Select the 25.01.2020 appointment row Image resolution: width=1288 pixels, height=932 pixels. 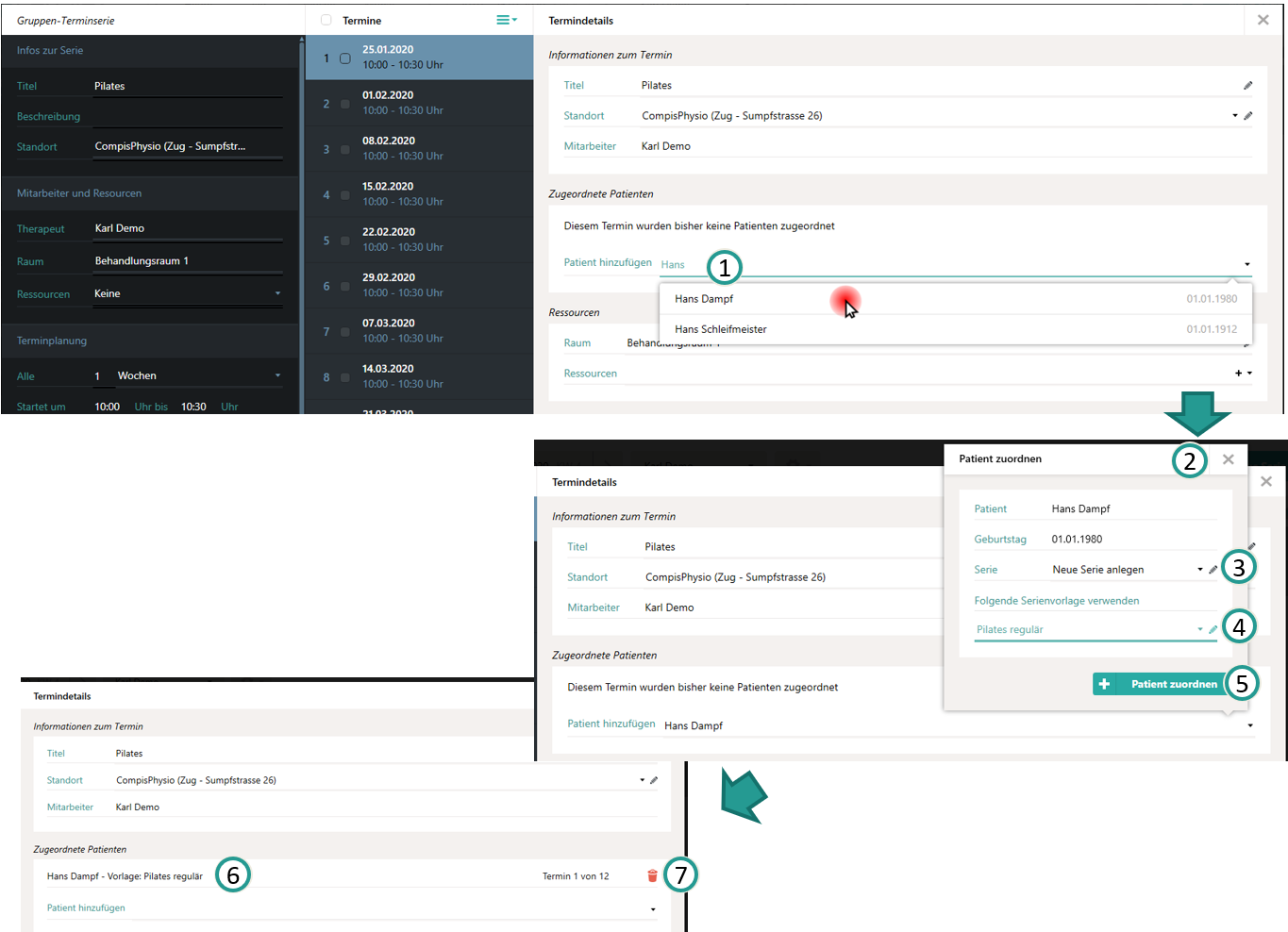point(419,58)
